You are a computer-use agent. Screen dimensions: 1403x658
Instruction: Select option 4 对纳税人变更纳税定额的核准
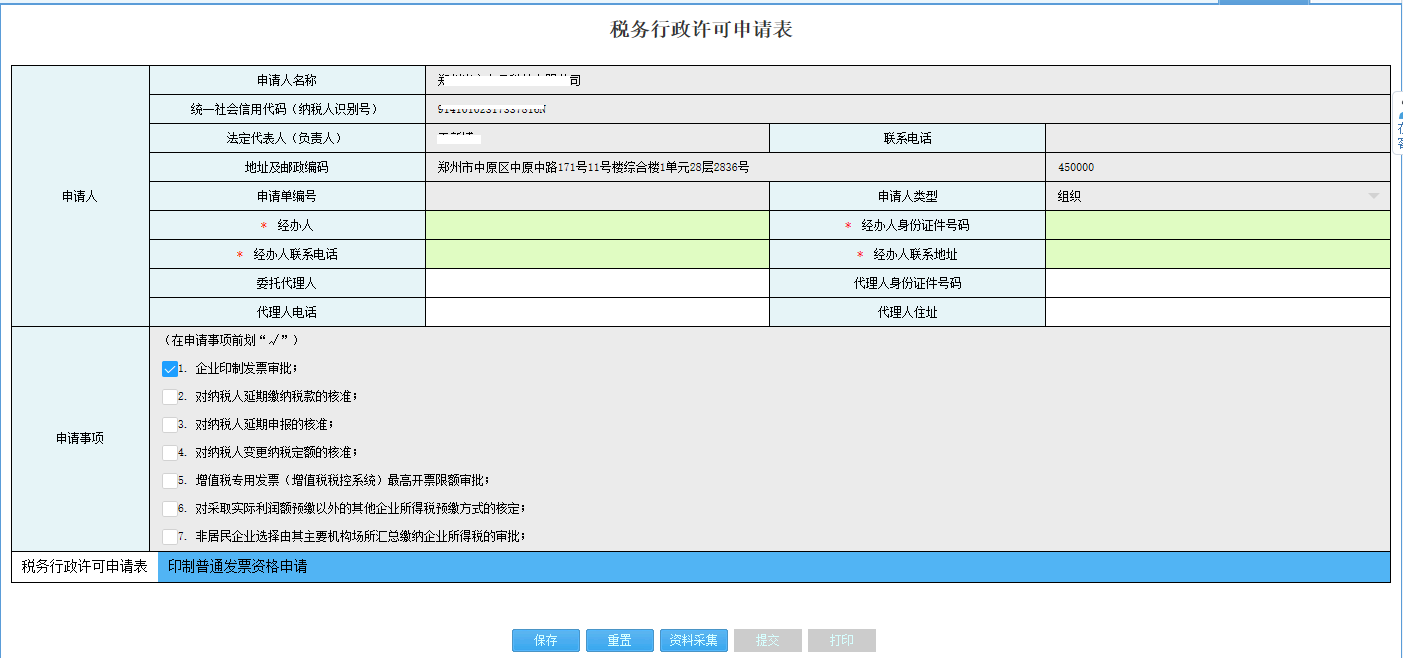(x=169, y=452)
